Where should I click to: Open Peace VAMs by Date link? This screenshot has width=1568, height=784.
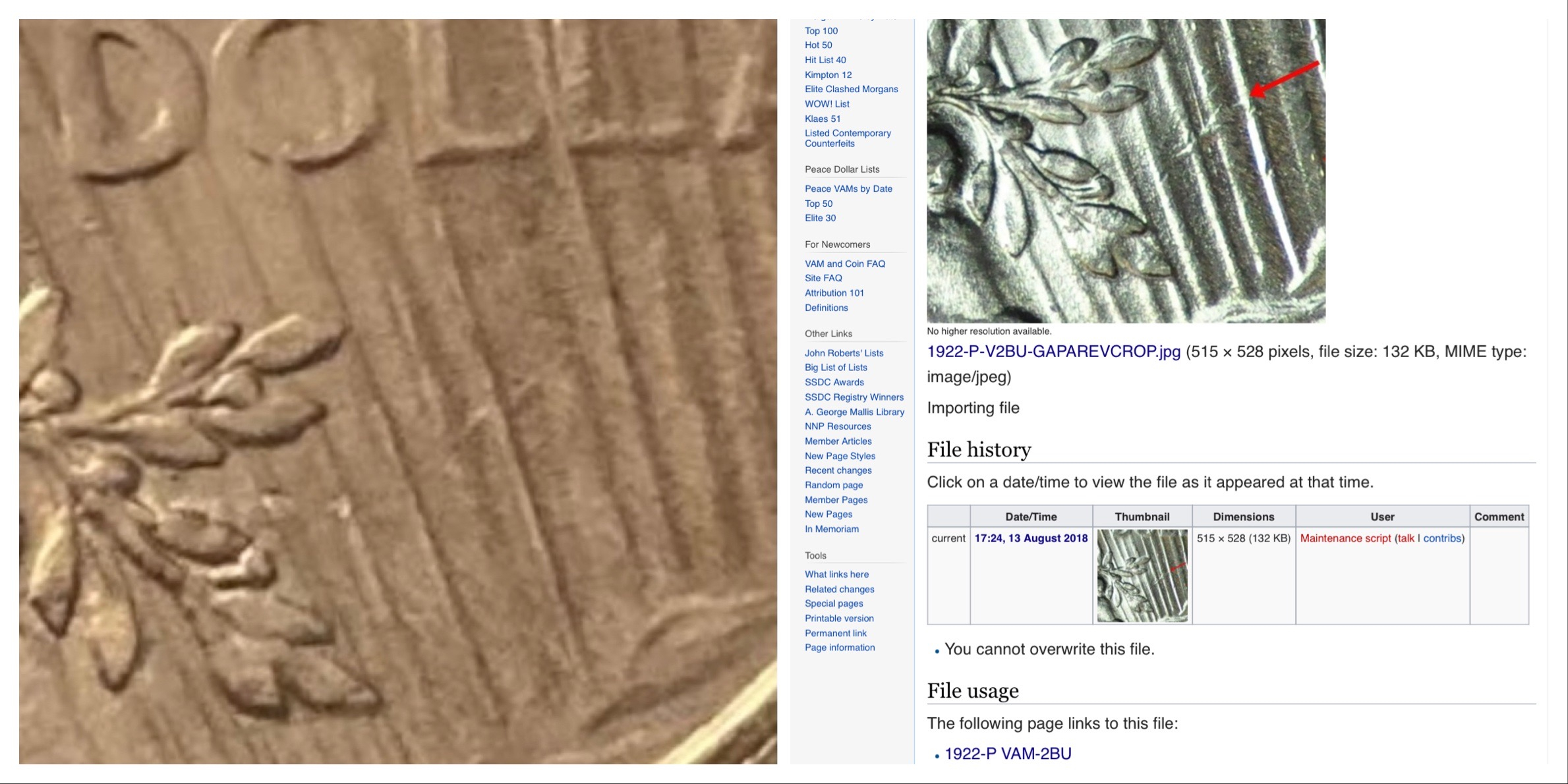pos(848,189)
